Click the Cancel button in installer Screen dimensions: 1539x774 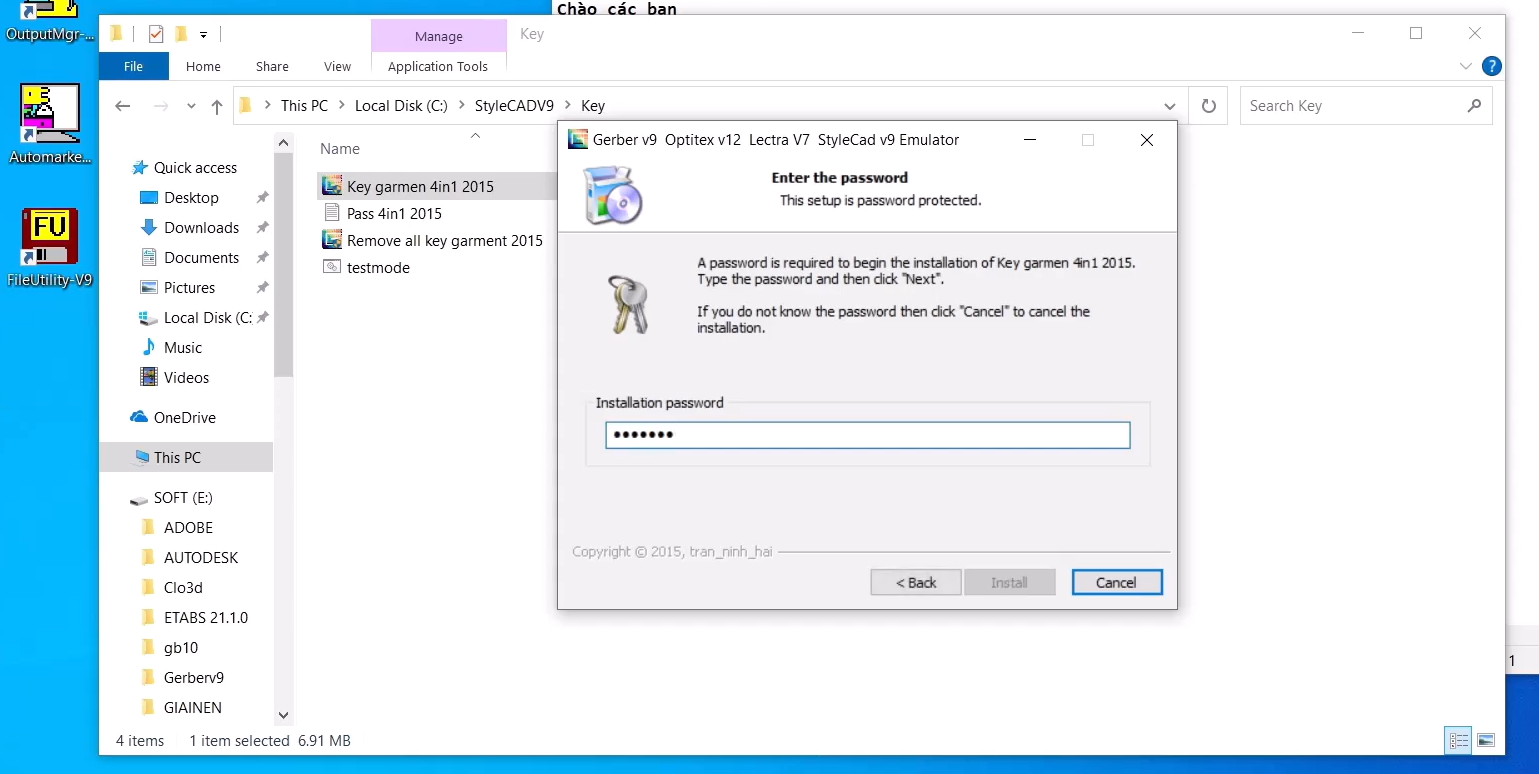(1116, 583)
